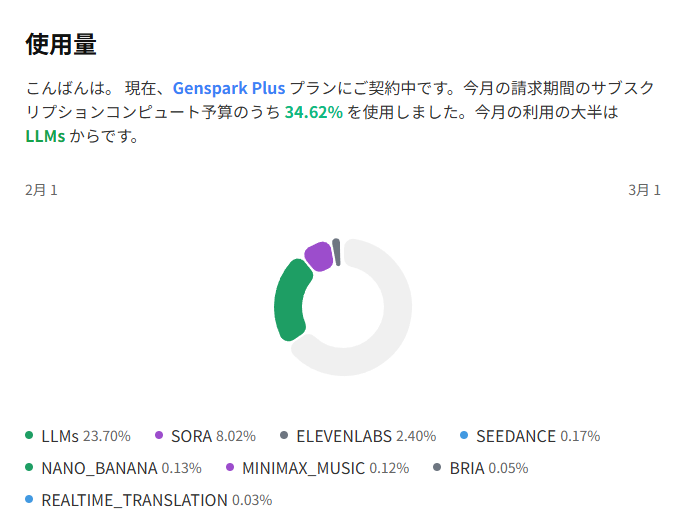Click the purple SORA legend dot
Screen dimensions: 687x527
click(x=159, y=435)
